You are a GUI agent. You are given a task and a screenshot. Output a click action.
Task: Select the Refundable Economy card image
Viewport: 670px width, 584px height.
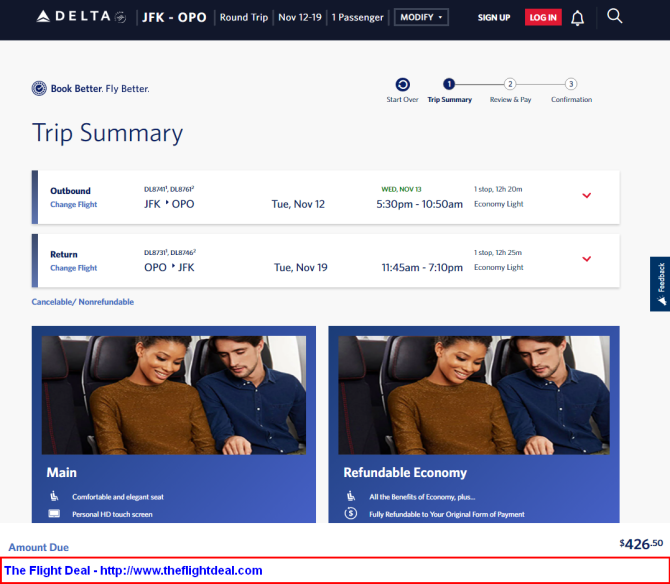coord(474,395)
